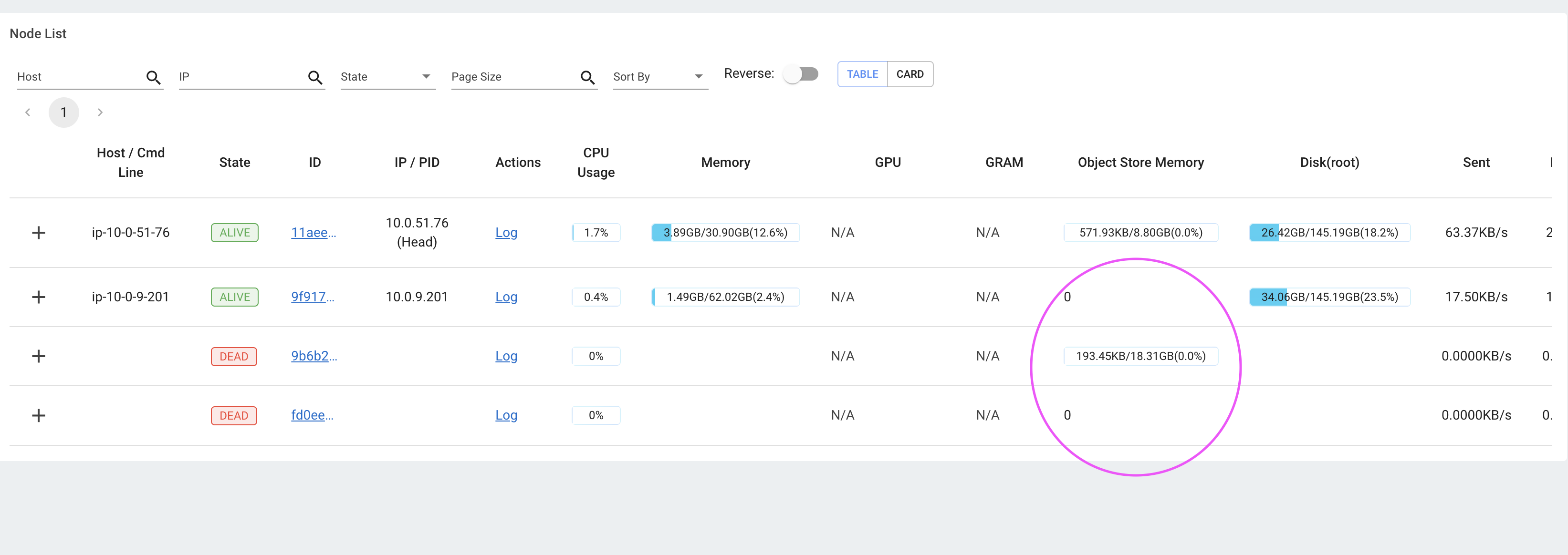Open the Log link for the head node
Image resolution: width=1568 pixels, height=555 pixels.
click(506, 233)
